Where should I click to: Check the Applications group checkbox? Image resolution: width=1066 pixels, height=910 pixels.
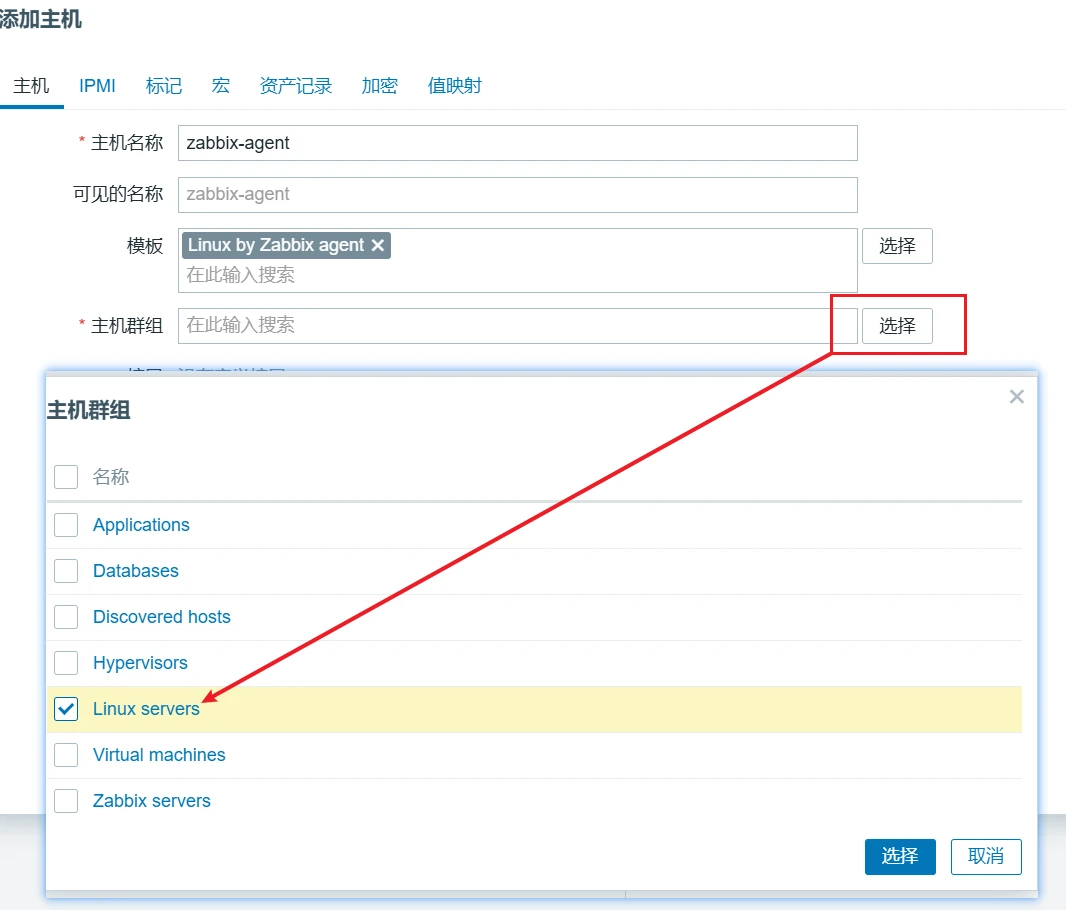point(66,525)
